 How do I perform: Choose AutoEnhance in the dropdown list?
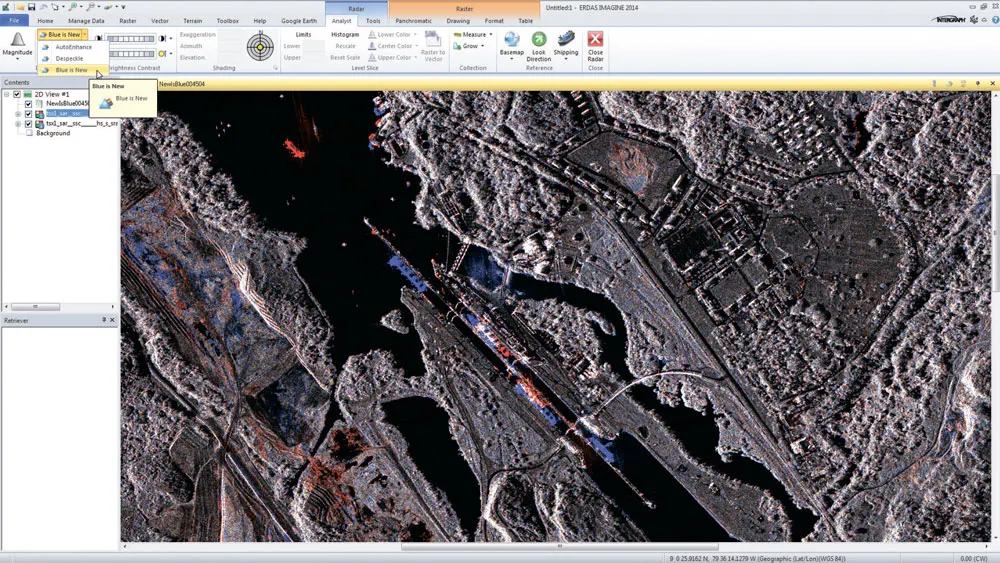[x=73, y=47]
